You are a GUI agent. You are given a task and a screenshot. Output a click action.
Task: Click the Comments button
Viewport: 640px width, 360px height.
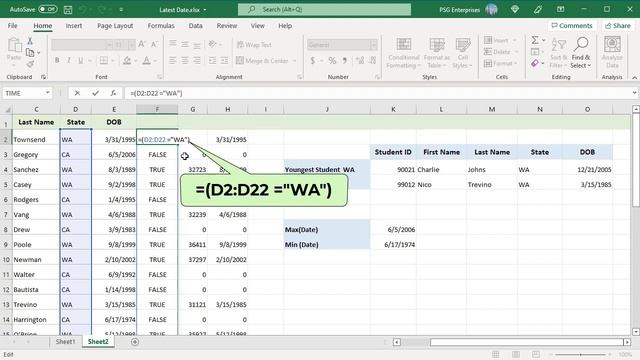571,25
